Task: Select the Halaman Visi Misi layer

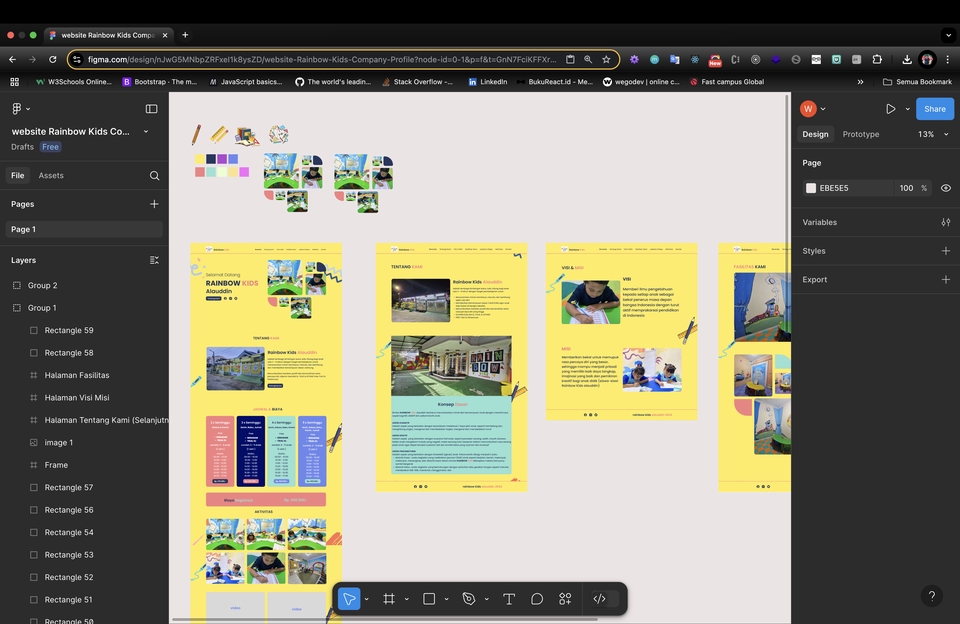Action: tap(77, 398)
